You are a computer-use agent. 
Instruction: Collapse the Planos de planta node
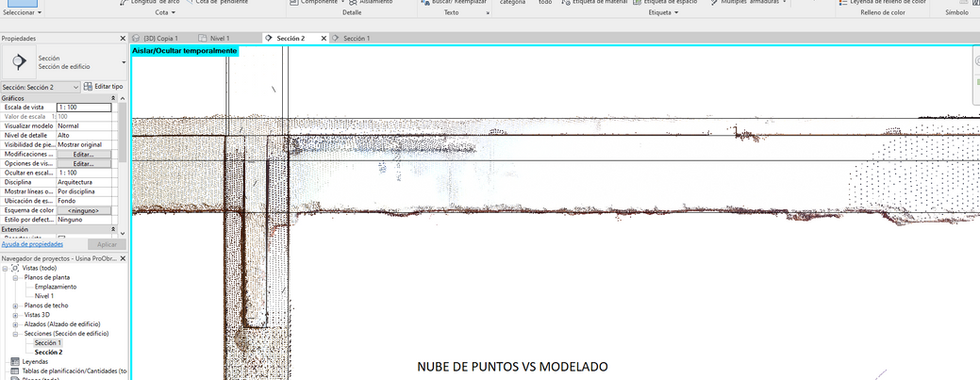(16, 278)
